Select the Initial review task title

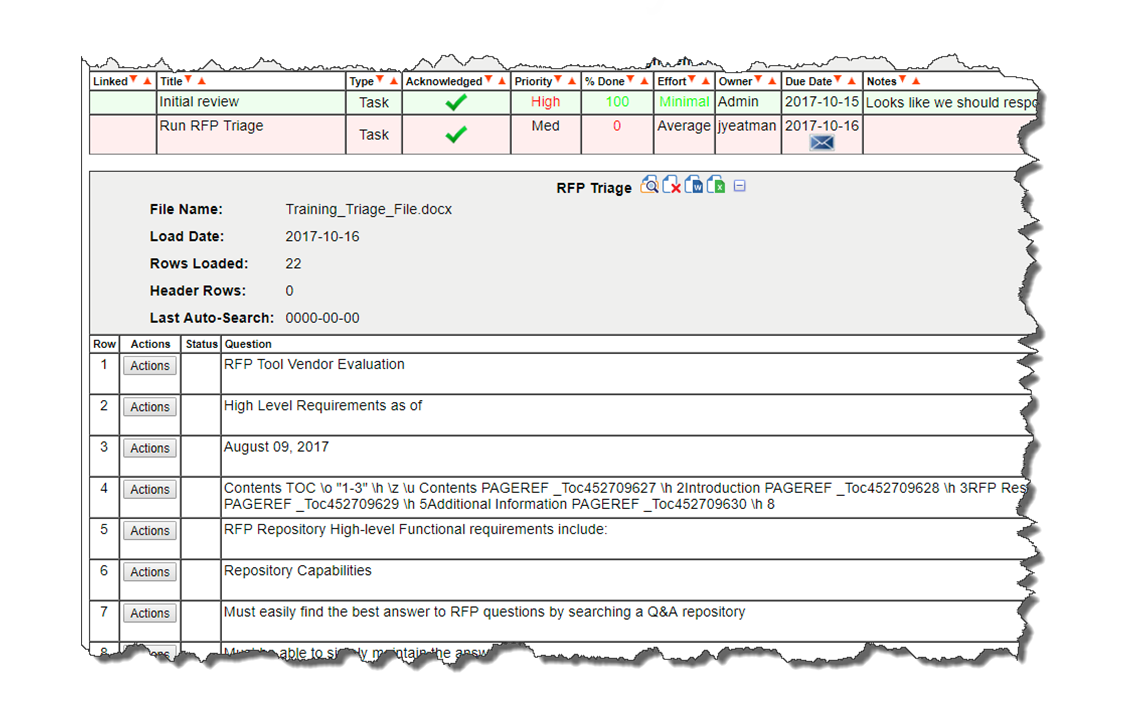tap(199, 102)
